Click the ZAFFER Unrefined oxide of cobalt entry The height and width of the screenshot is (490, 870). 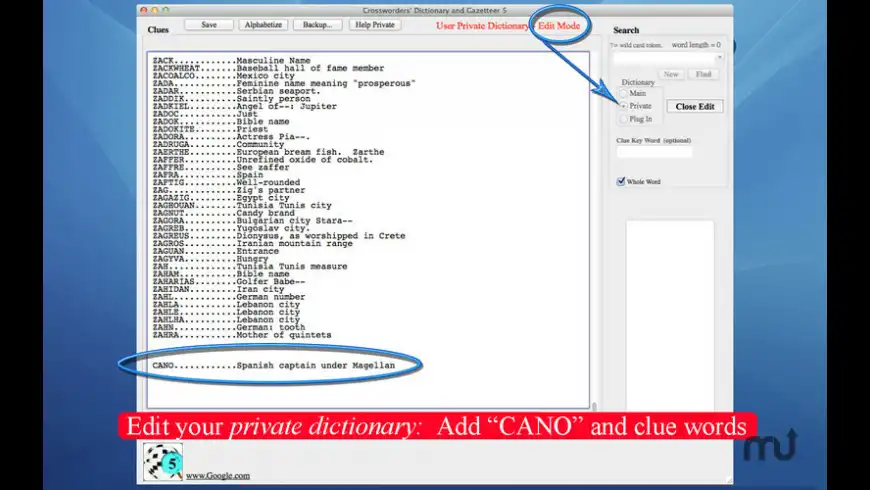click(x=263, y=160)
